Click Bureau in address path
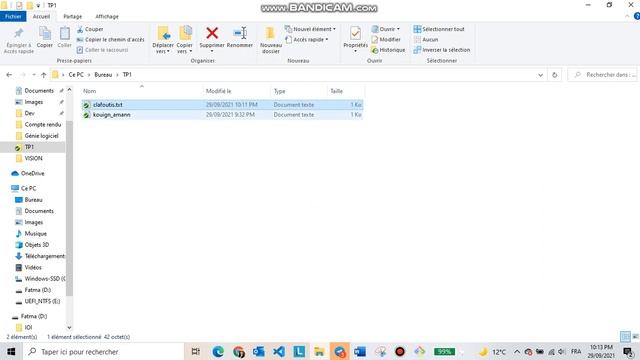Screen dimensions: 640x360 [103, 75]
